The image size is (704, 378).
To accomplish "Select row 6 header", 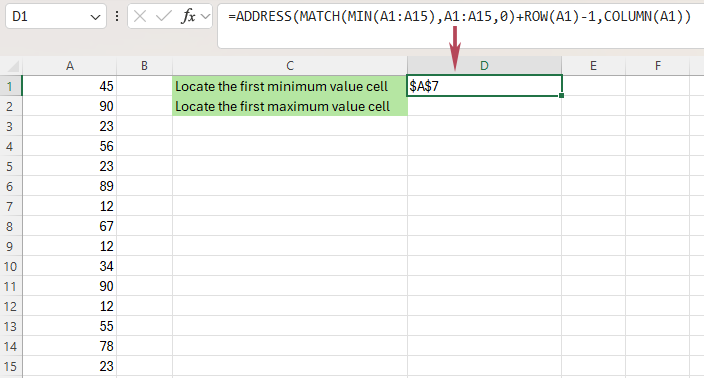I will click(11, 186).
